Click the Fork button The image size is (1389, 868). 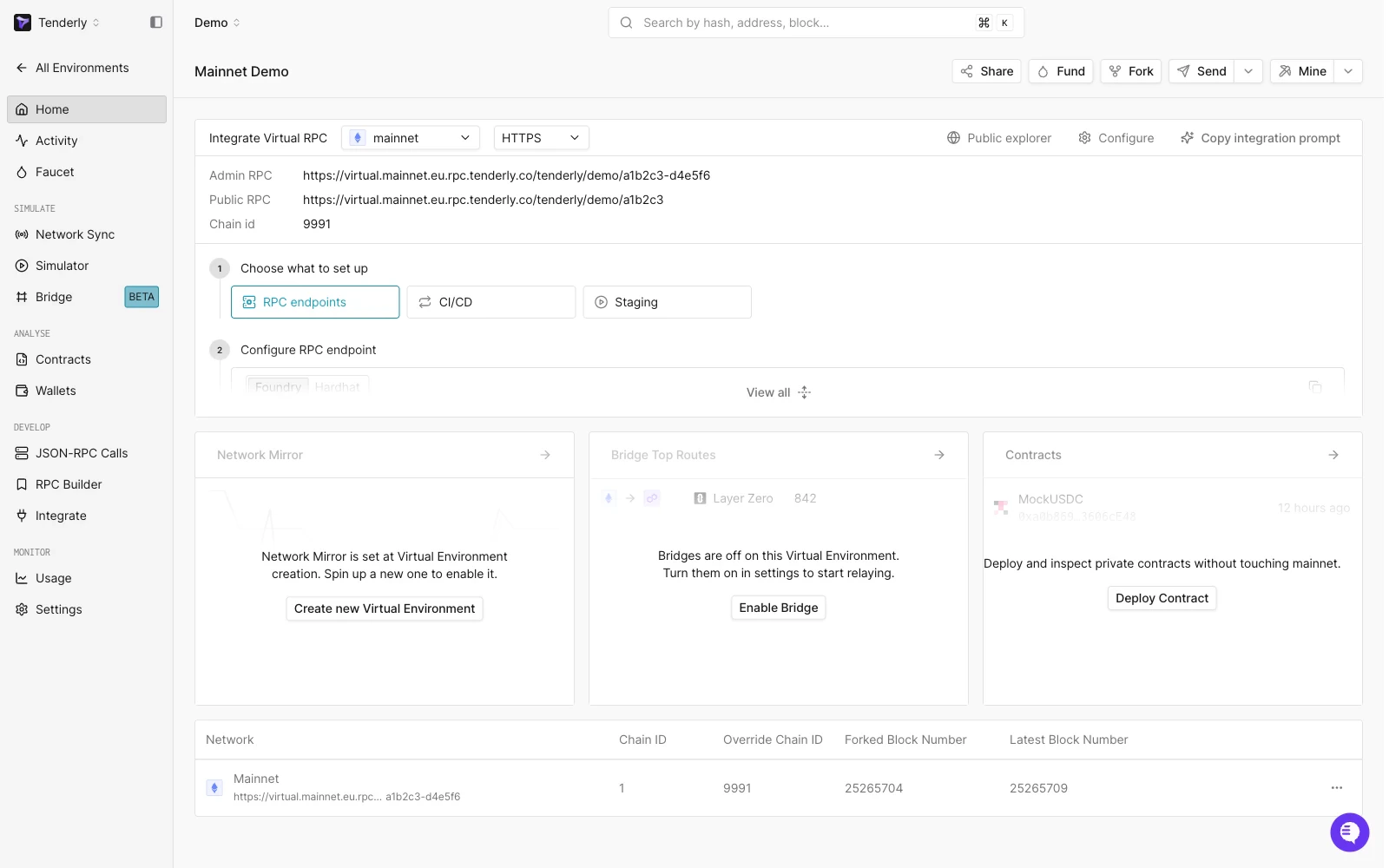1131,71
